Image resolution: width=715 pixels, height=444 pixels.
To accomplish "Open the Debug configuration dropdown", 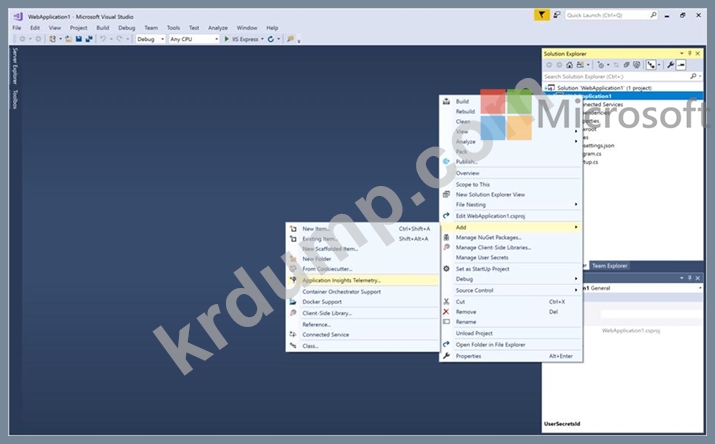I will point(150,39).
